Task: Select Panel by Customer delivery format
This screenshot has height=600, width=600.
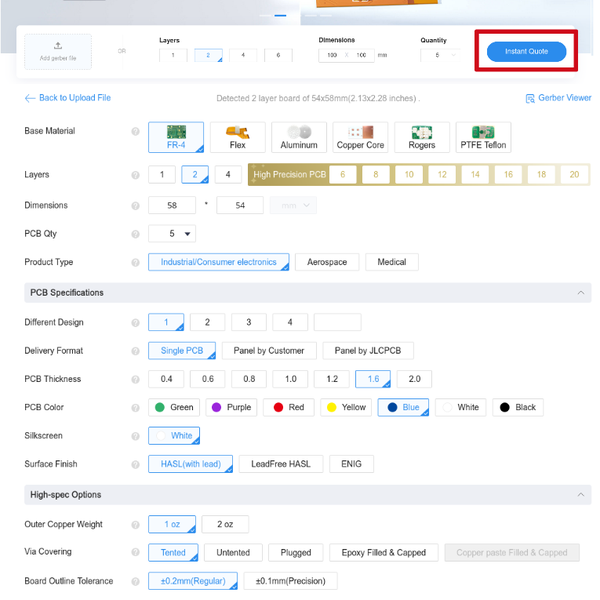Action: [x=269, y=351]
